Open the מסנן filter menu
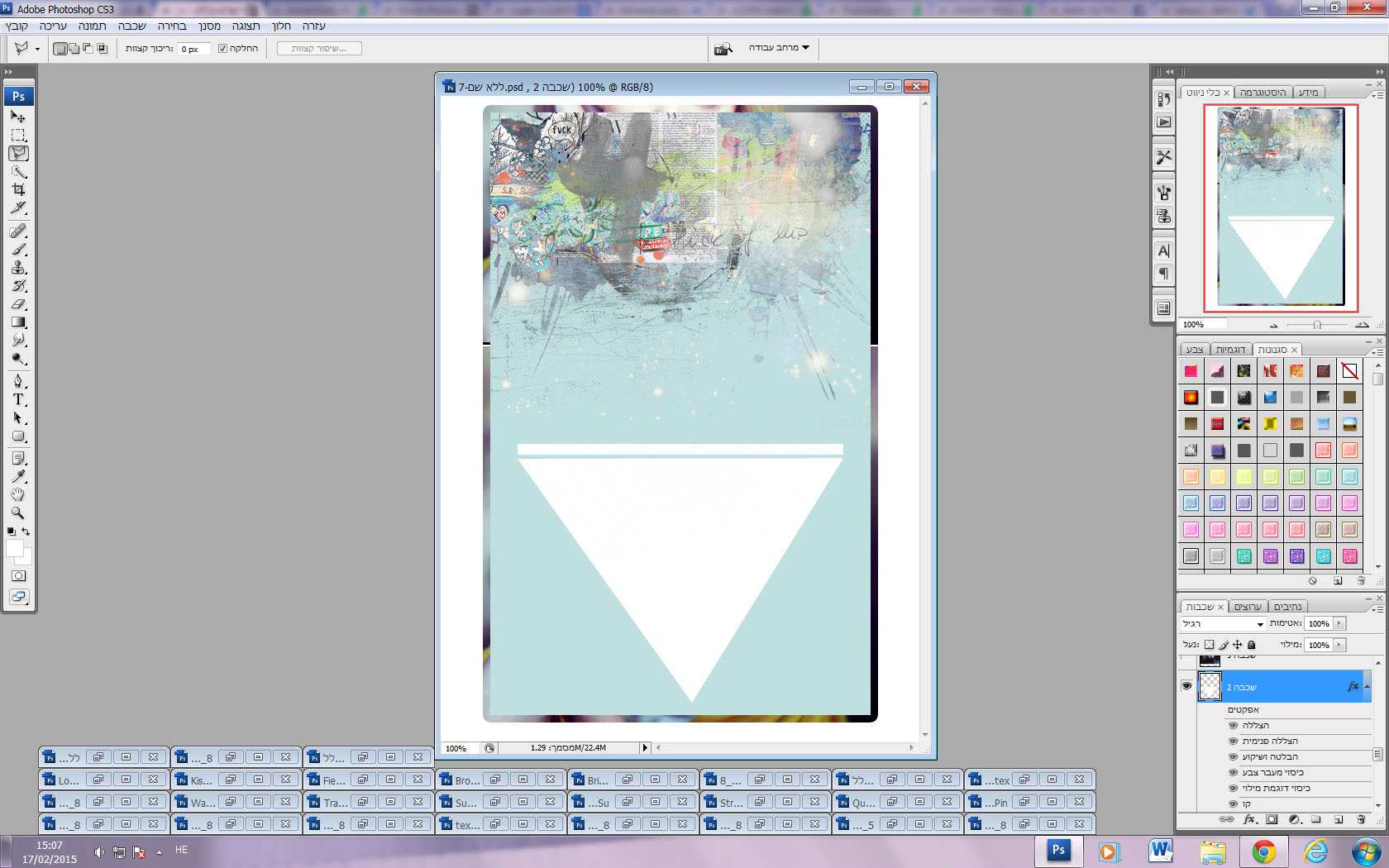Image resolution: width=1389 pixels, height=868 pixels. click(x=209, y=26)
